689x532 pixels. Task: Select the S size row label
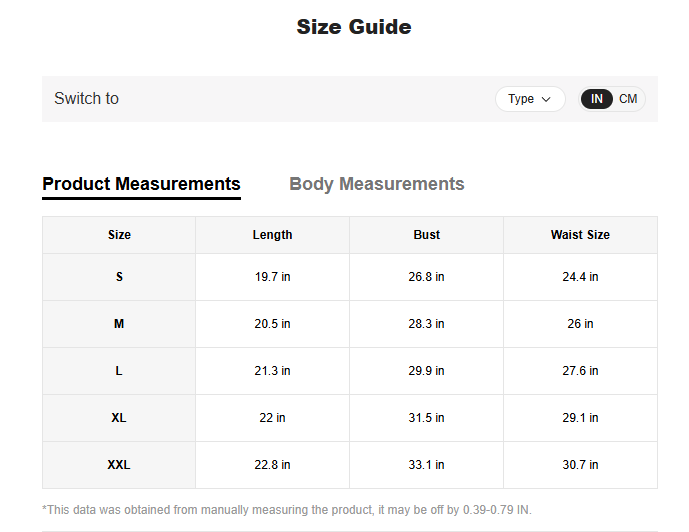coord(119,277)
